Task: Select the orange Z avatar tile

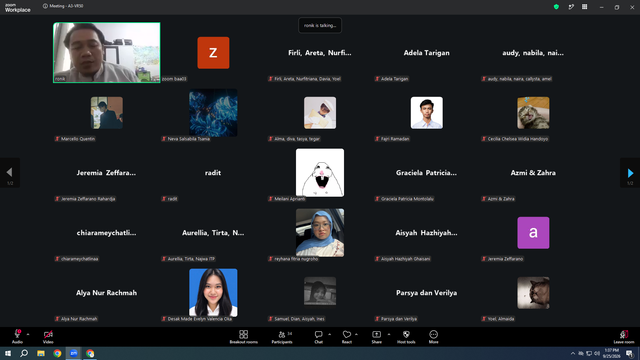Action: (213, 53)
